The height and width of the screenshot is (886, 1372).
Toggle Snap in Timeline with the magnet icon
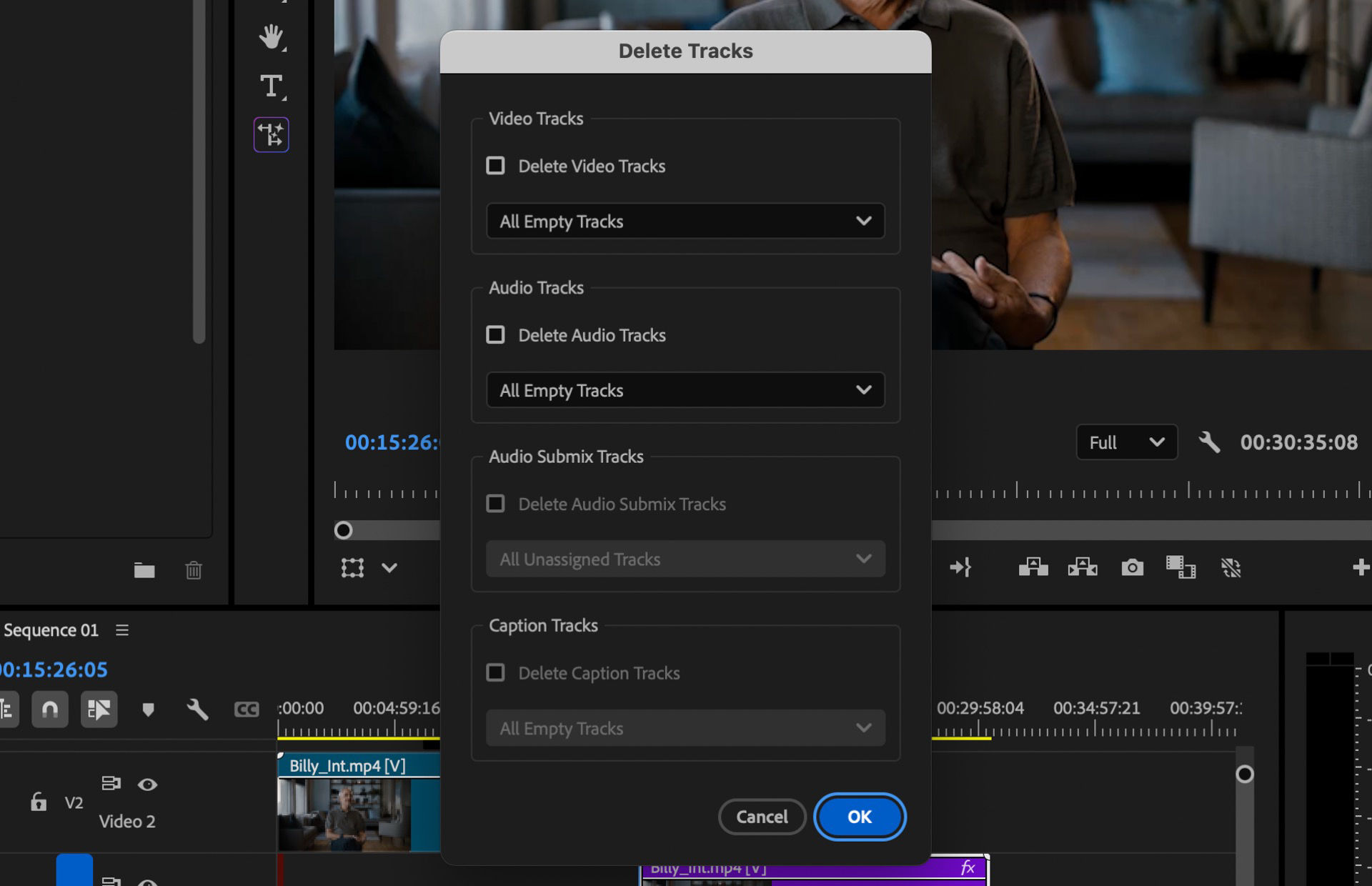point(50,709)
